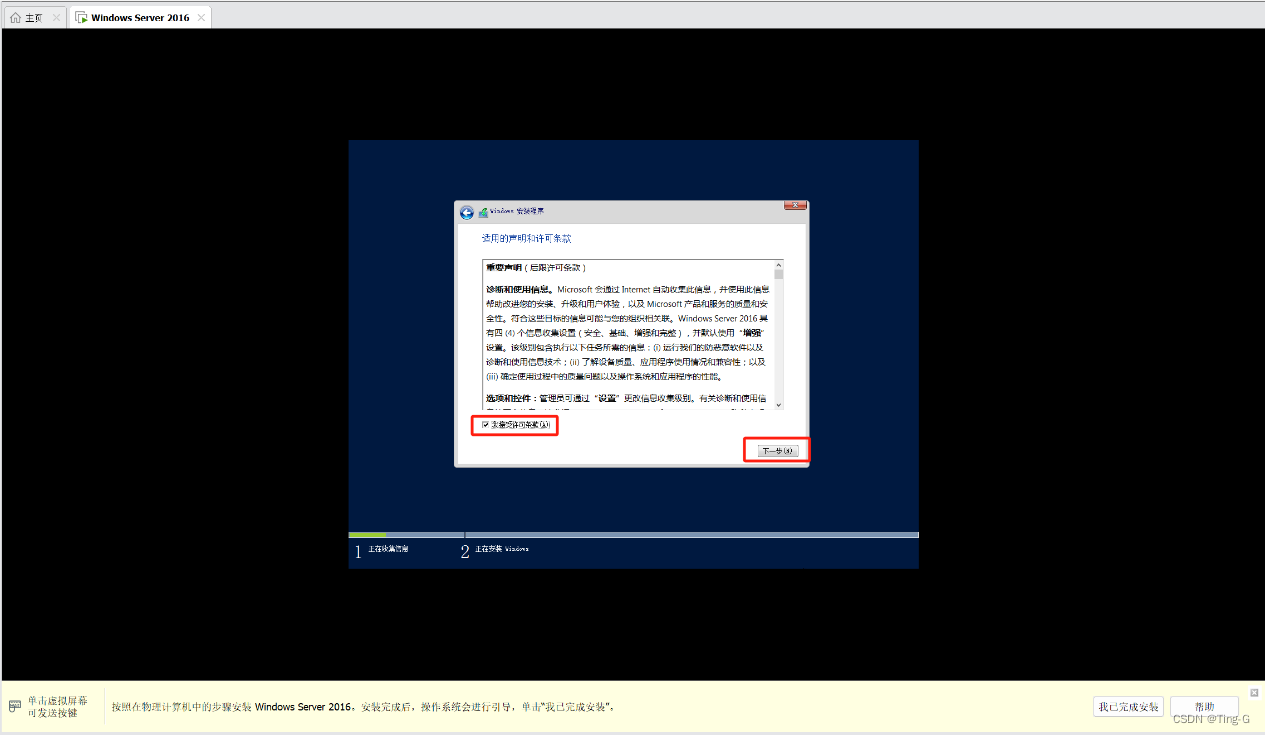
Task: Click the license text scrollbar down arrow
Action: point(778,404)
